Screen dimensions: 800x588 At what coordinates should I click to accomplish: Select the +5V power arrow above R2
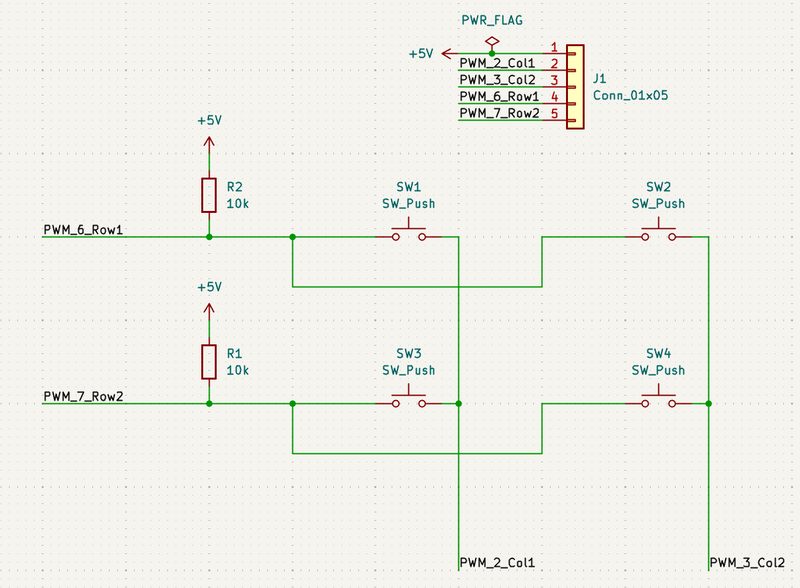tap(209, 145)
